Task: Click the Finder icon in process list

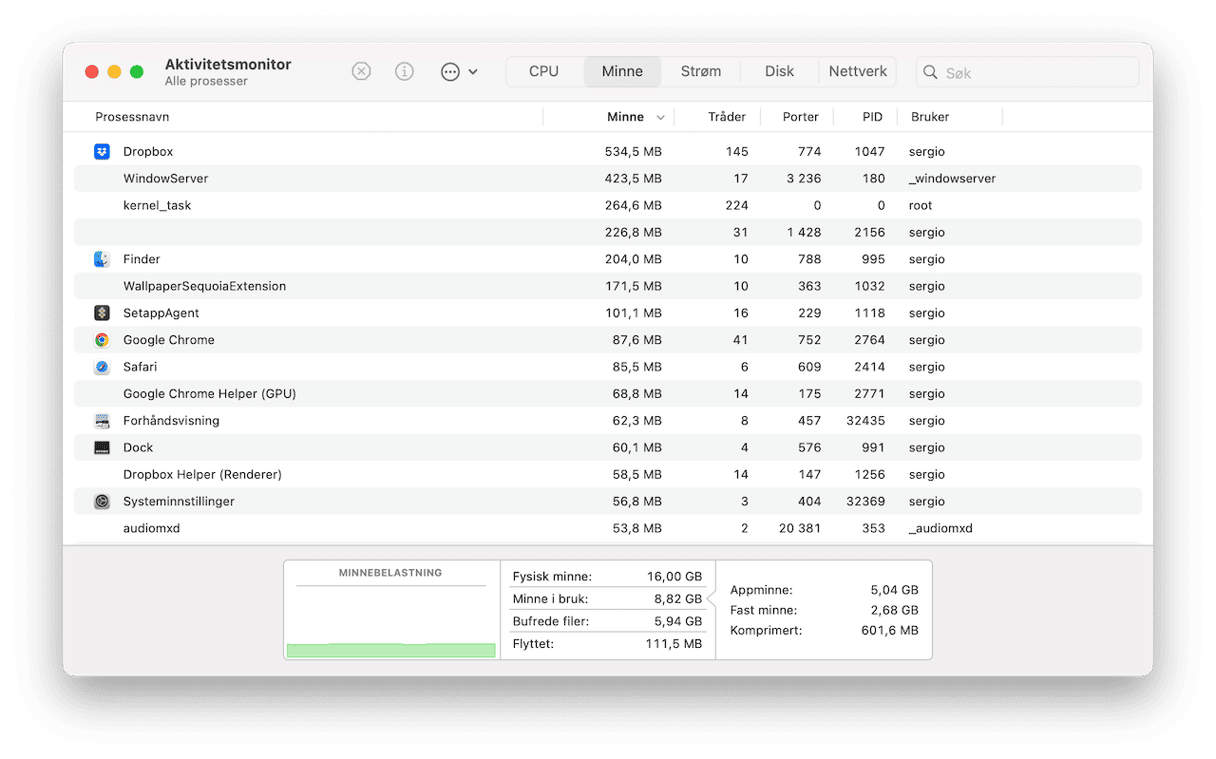Action: pos(102,259)
